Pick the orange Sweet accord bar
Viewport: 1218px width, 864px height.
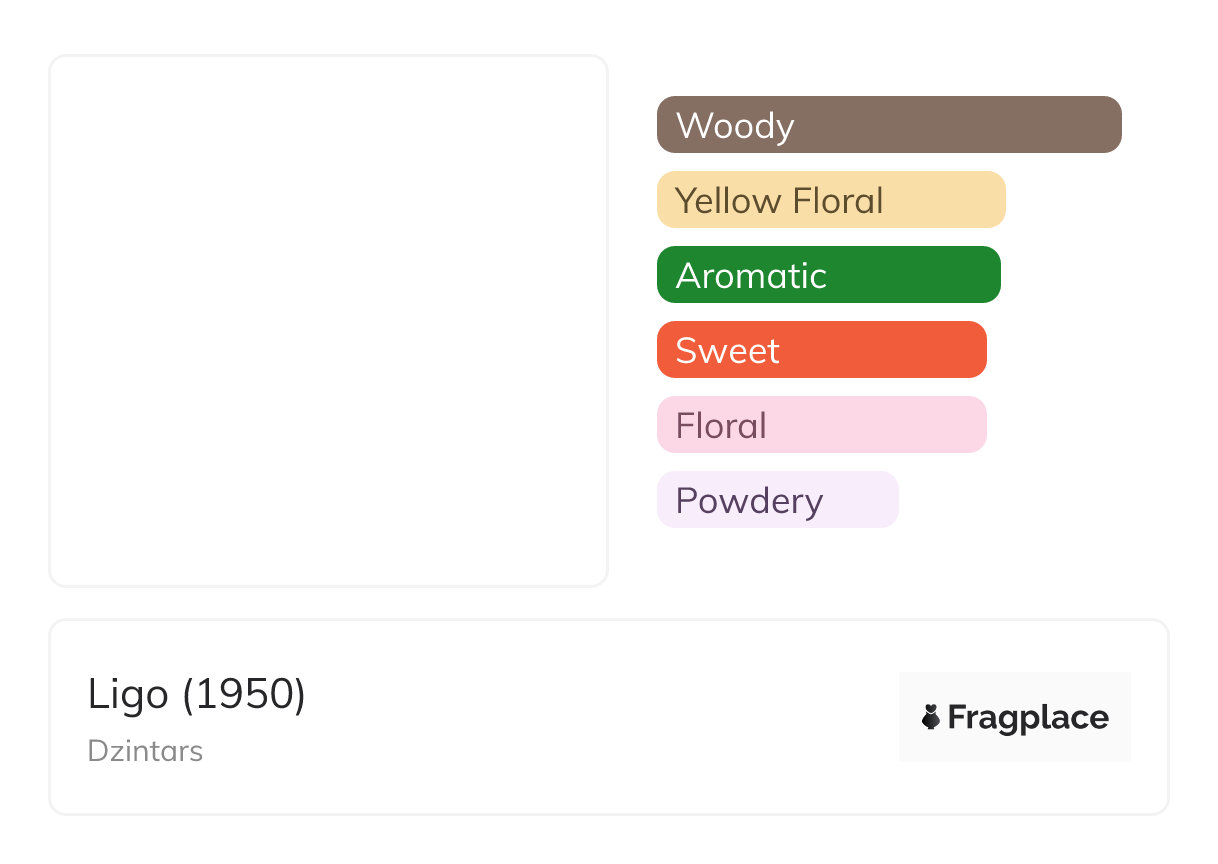tap(822, 350)
